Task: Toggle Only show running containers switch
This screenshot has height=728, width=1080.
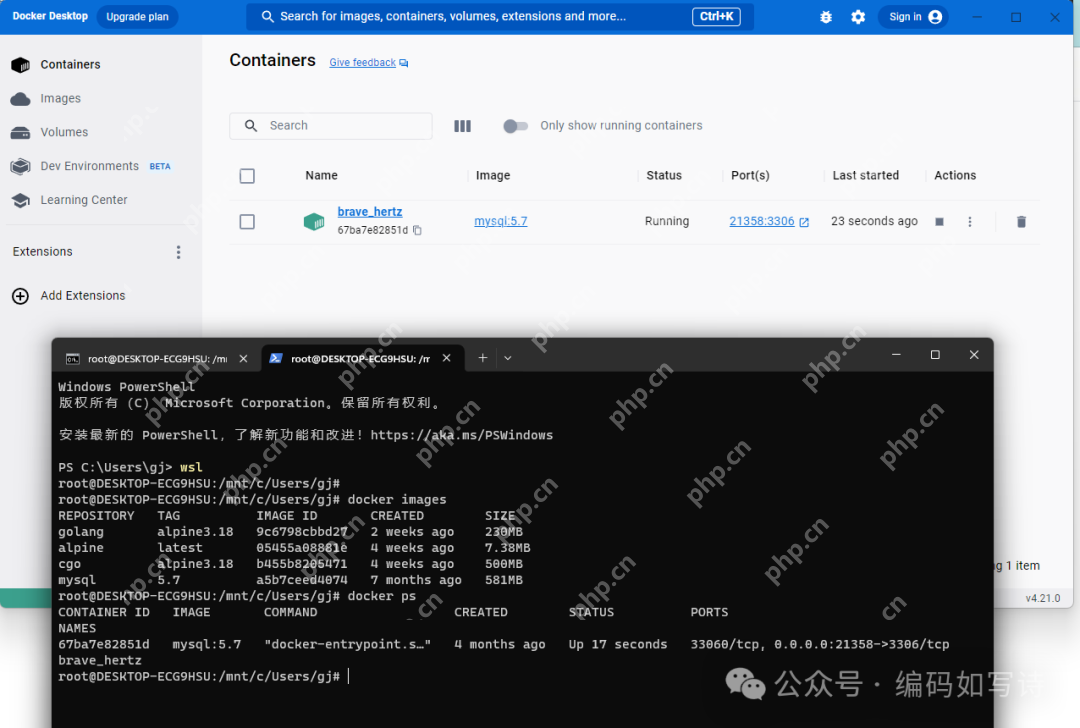Action: pos(515,126)
